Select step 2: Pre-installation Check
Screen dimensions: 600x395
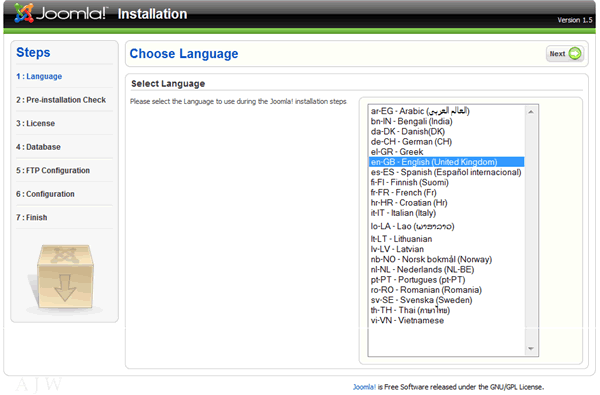coord(61,100)
